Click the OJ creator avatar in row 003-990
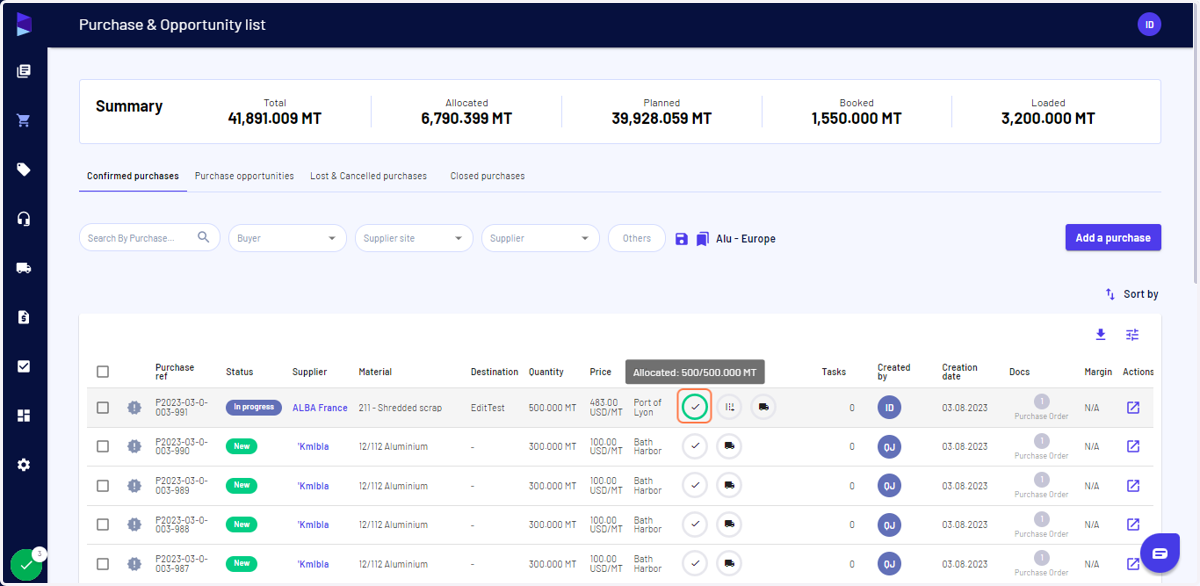 point(890,446)
